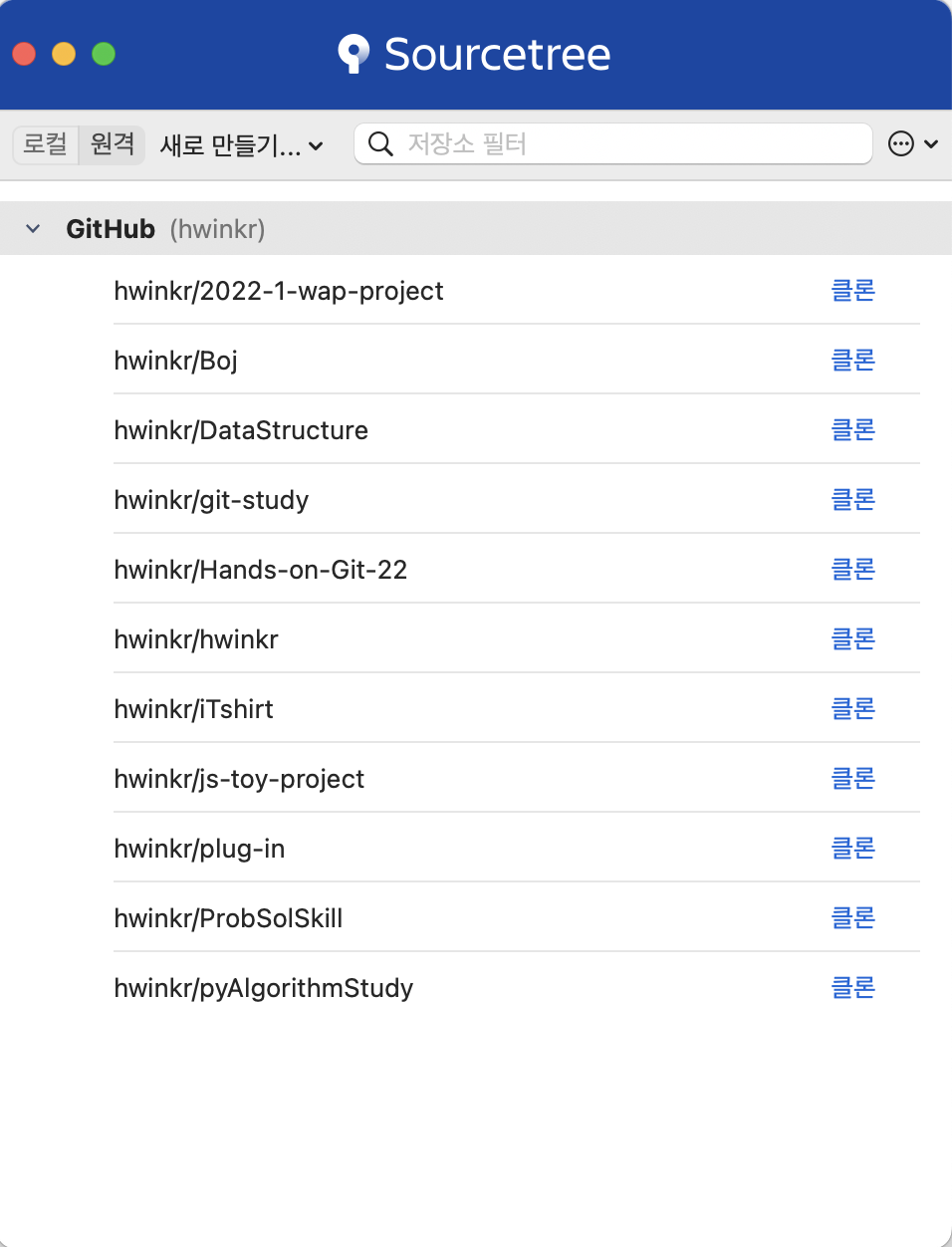Click the green zoom window button
The width and height of the screenshot is (952, 1247).
point(104,54)
